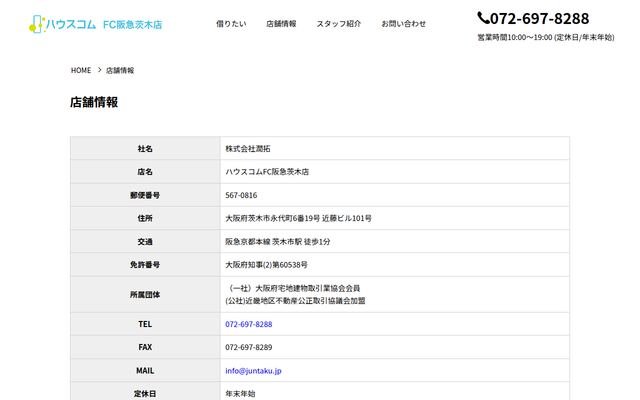Screen dimensions: 640x400
Task: Click the 店名 row label
Action: (145, 172)
